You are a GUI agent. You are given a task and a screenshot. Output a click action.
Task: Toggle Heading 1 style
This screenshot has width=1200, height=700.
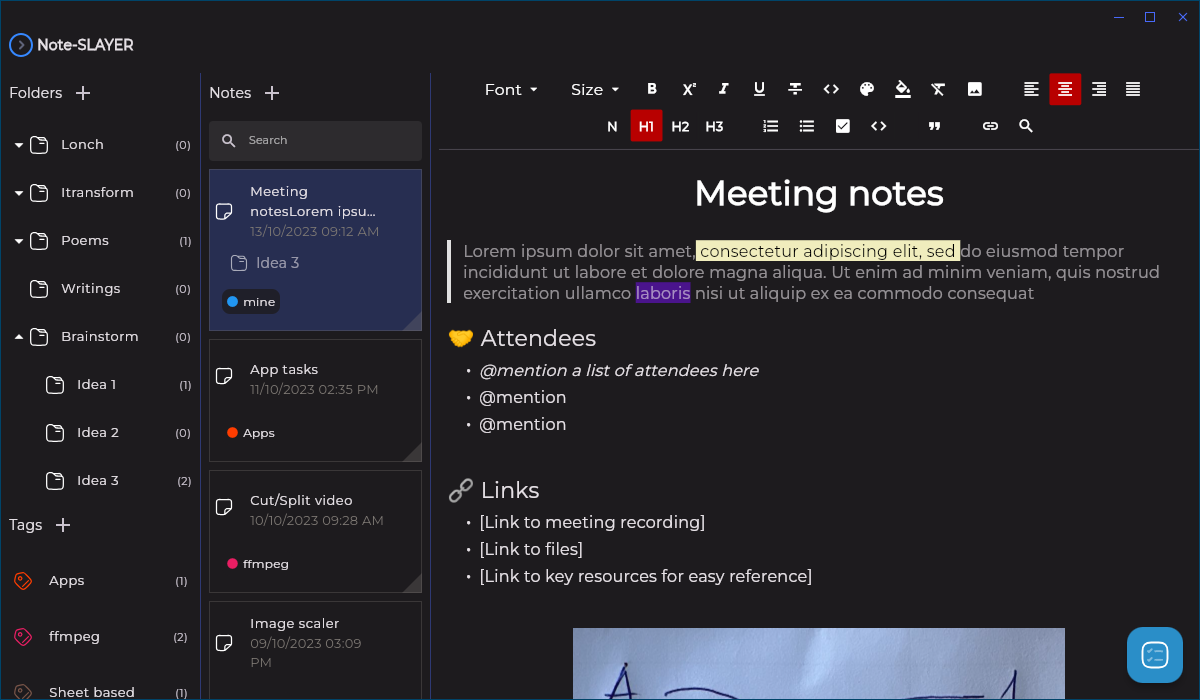(646, 126)
